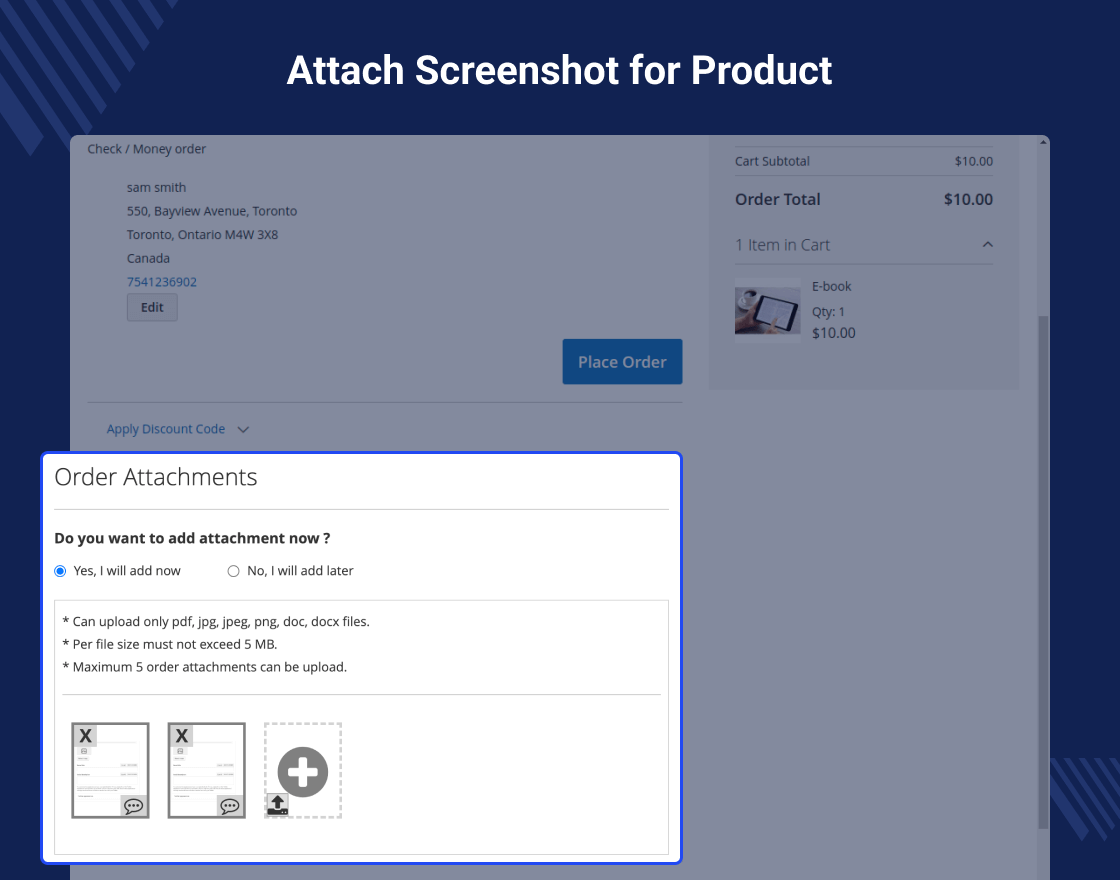The image size is (1120, 880).
Task: Click 'Per file size must not exceed 5 MB.'
Action: tap(170, 644)
